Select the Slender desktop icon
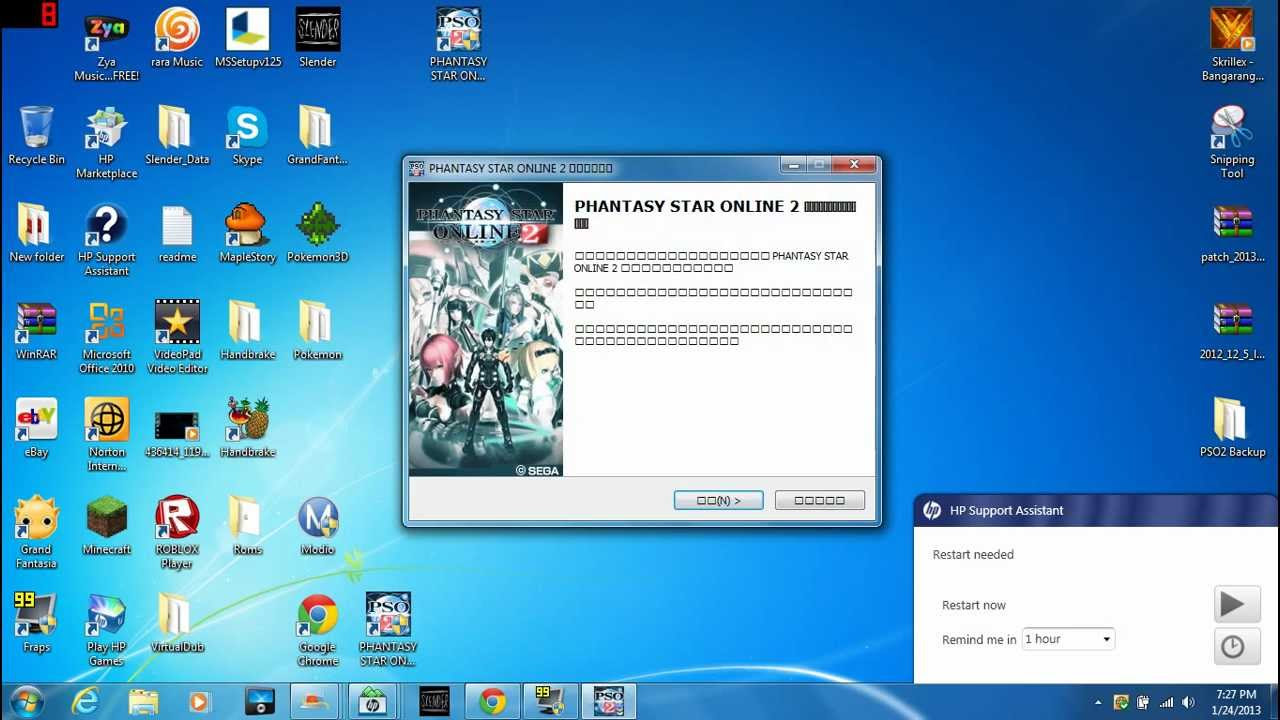The image size is (1280, 720). 318,38
